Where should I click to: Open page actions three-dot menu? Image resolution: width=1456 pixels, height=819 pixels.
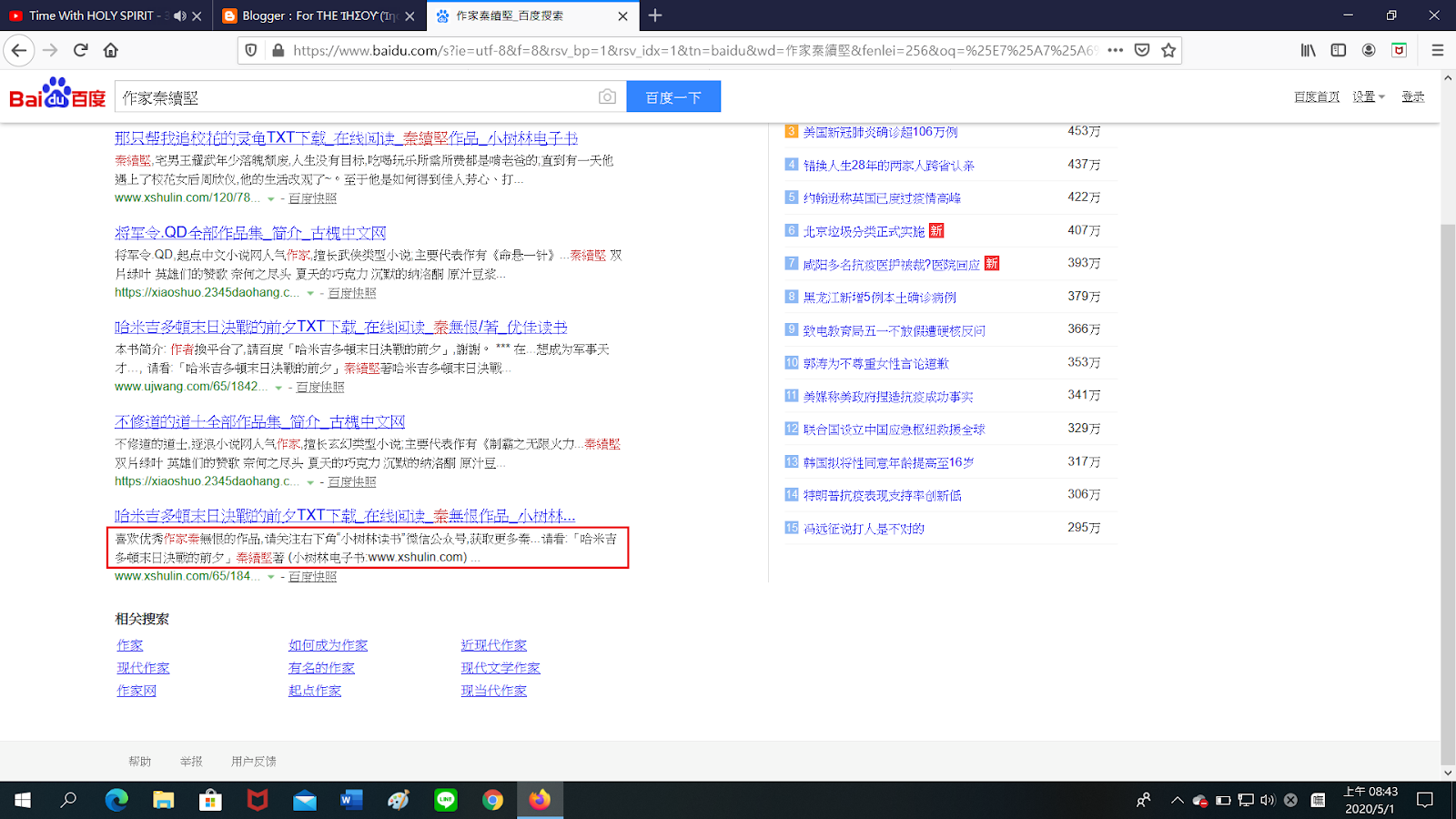[x=1115, y=50]
